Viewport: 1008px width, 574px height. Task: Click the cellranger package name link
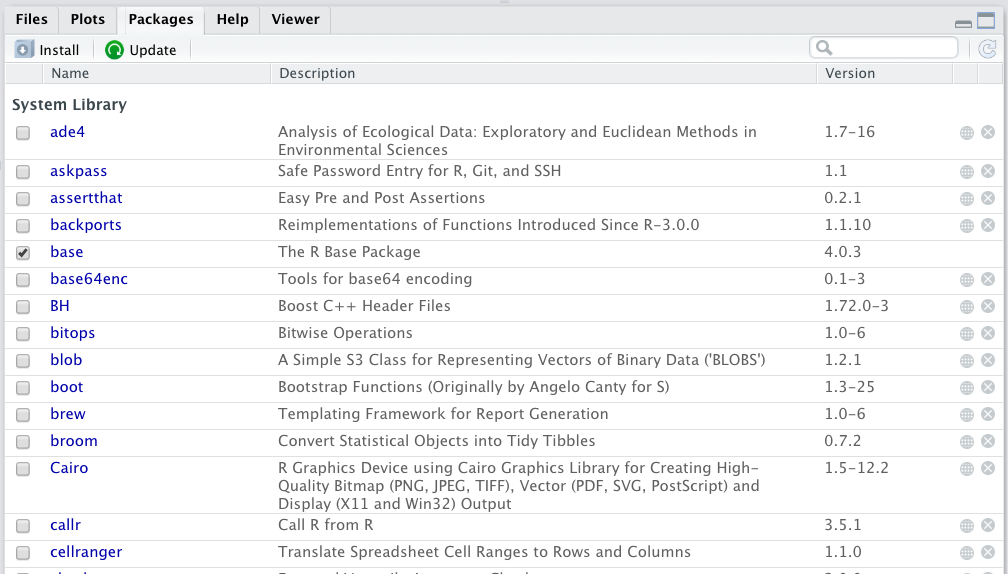[x=86, y=552]
